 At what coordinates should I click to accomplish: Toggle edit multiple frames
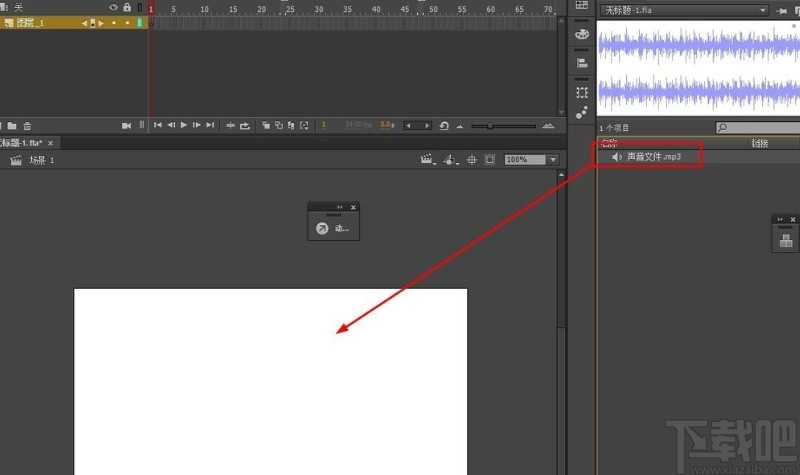pos(291,126)
